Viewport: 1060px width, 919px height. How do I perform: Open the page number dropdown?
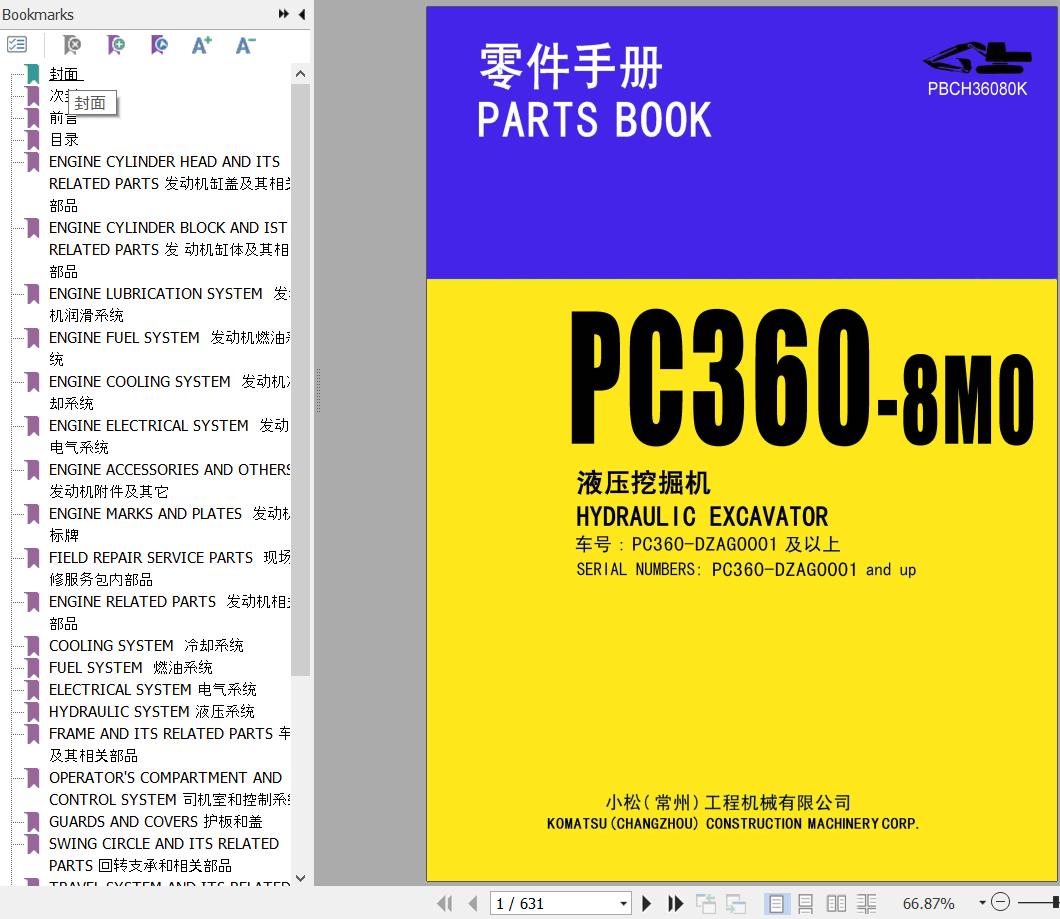pos(623,903)
